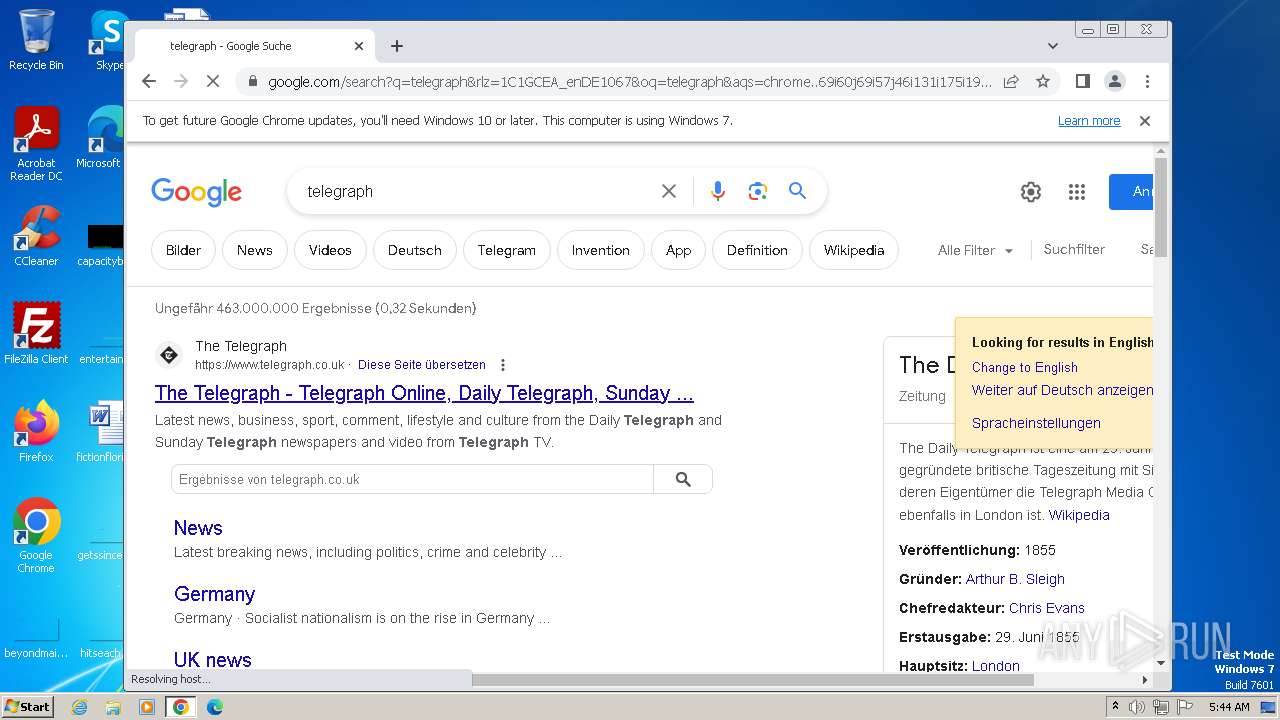Click the Google logo
The image size is (1280, 720).
(x=197, y=191)
